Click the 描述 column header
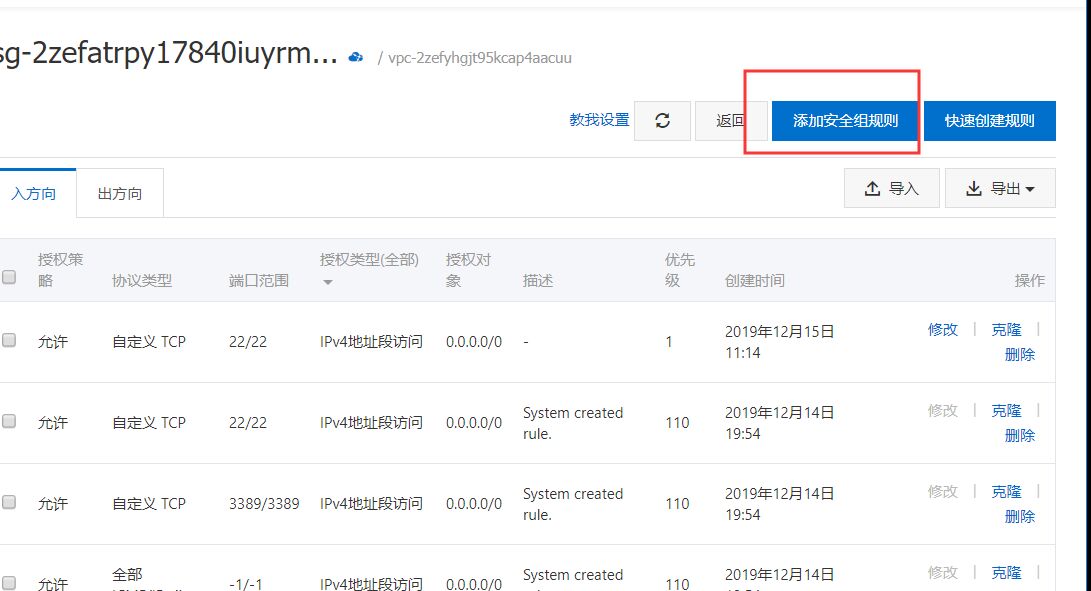 [538, 281]
